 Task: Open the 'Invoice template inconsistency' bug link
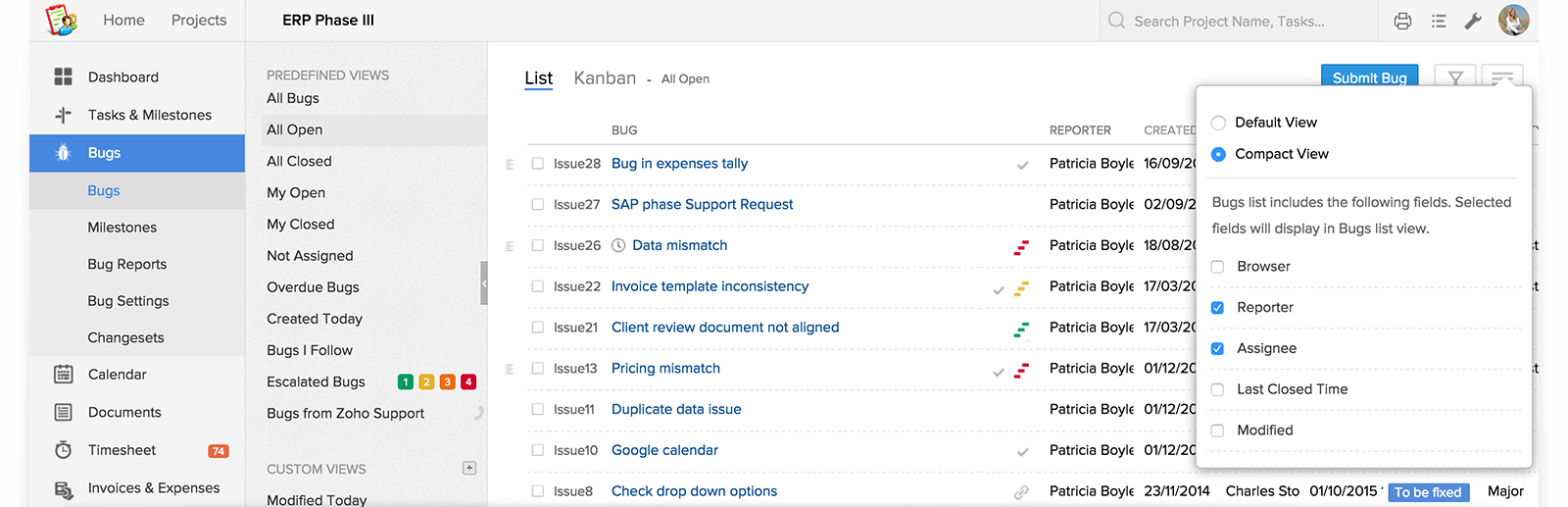click(x=710, y=286)
